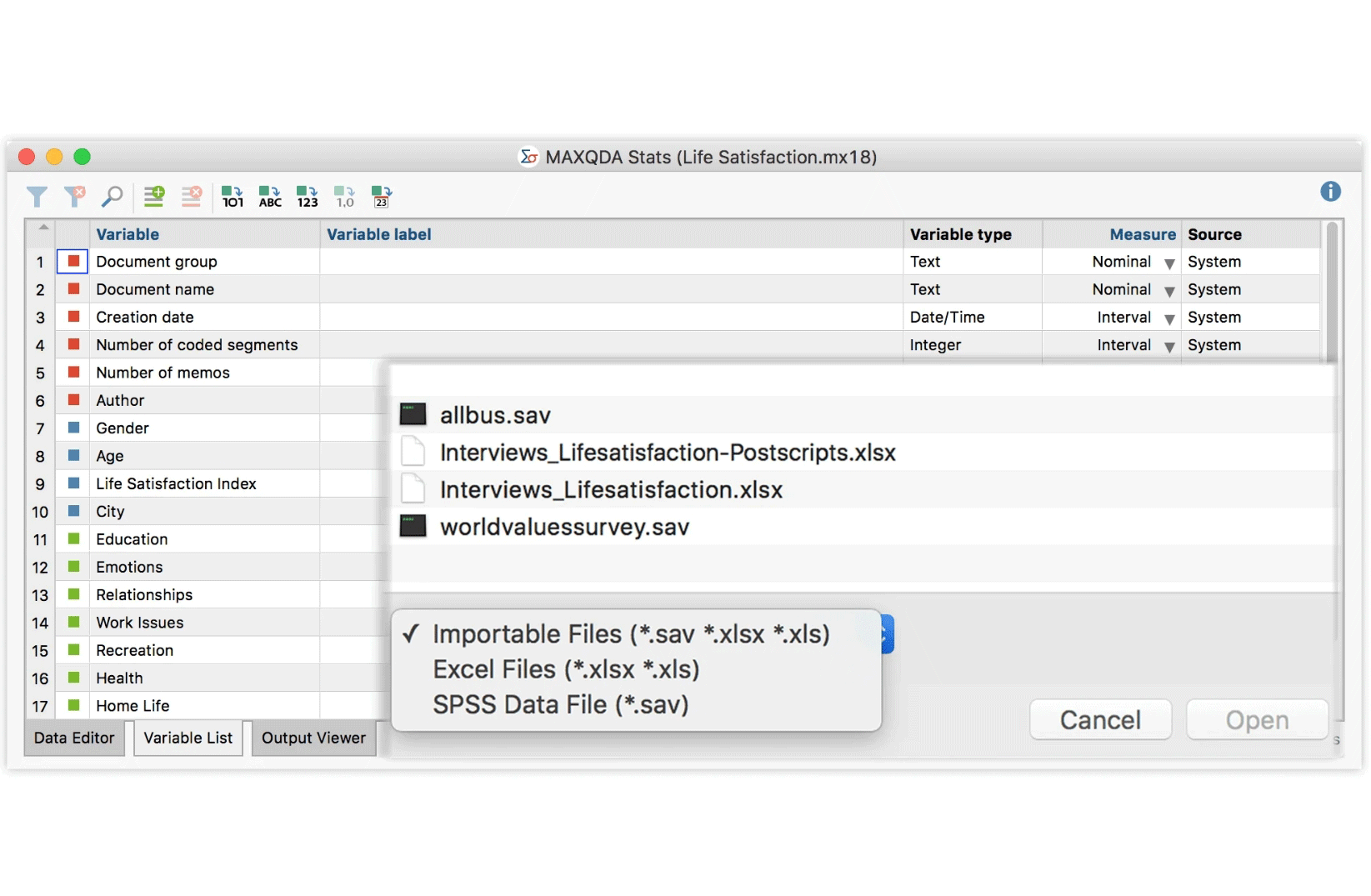Open the filter variables tool
1371x896 pixels.
pyautogui.click(x=37, y=197)
